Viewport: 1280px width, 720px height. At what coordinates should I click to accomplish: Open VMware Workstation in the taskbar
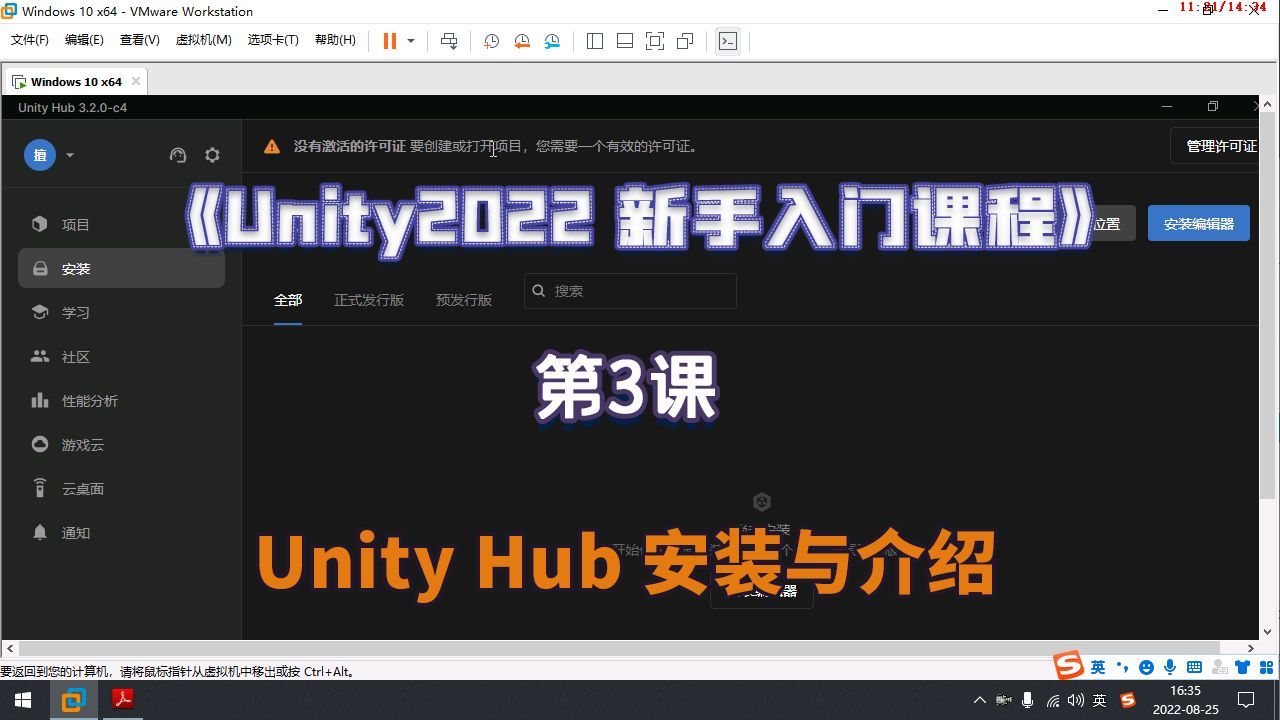click(x=73, y=700)
